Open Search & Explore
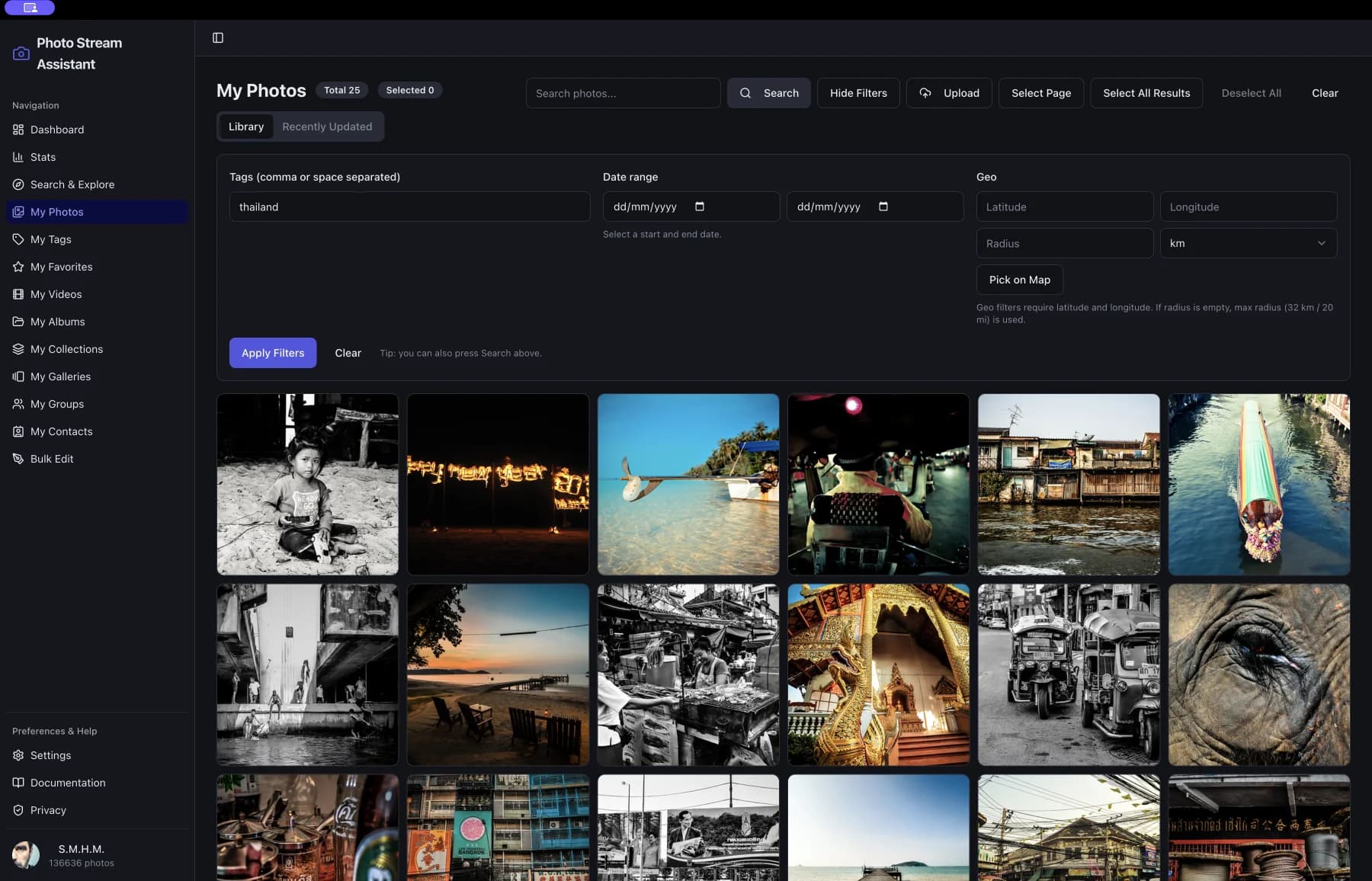Viewport: 1372px width, 881px height. 72,184
